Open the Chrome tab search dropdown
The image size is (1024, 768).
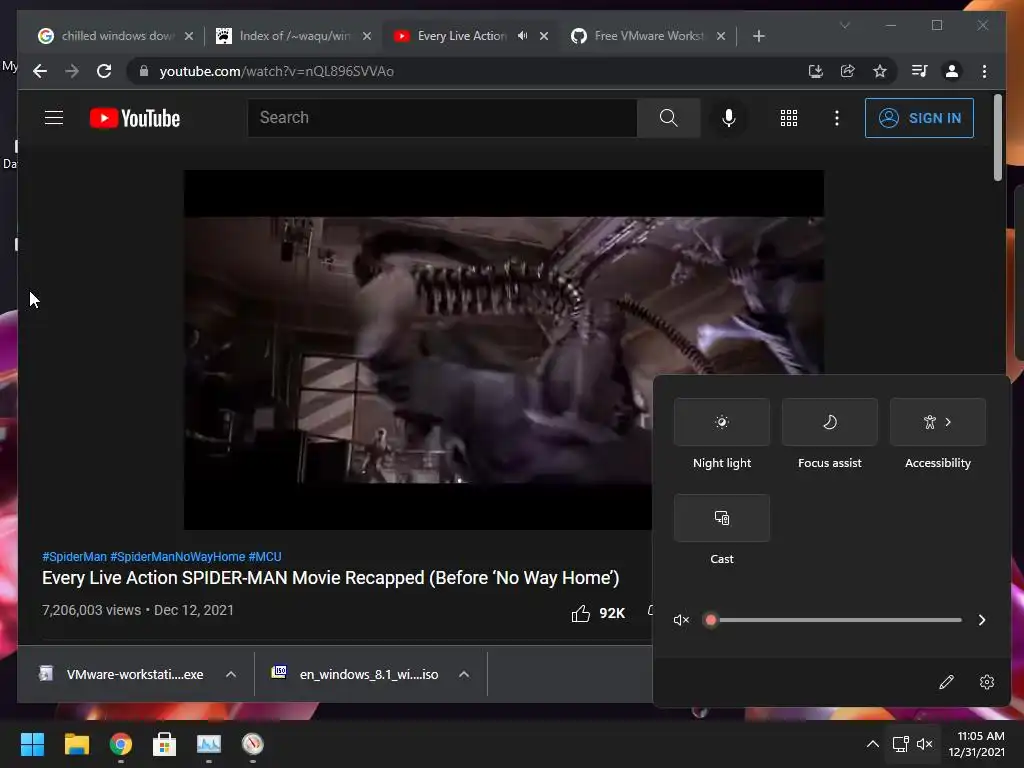[x=844, y=25]
